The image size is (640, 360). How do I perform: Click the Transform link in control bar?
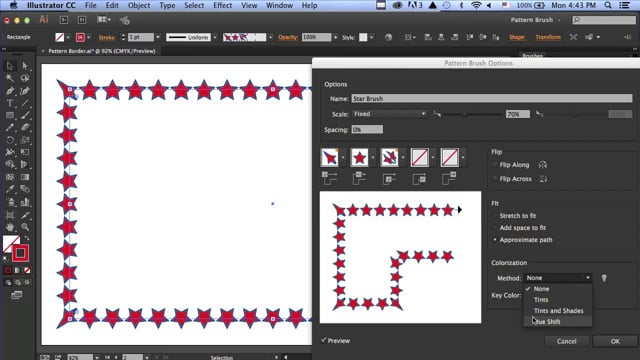(x=548, y=37)
